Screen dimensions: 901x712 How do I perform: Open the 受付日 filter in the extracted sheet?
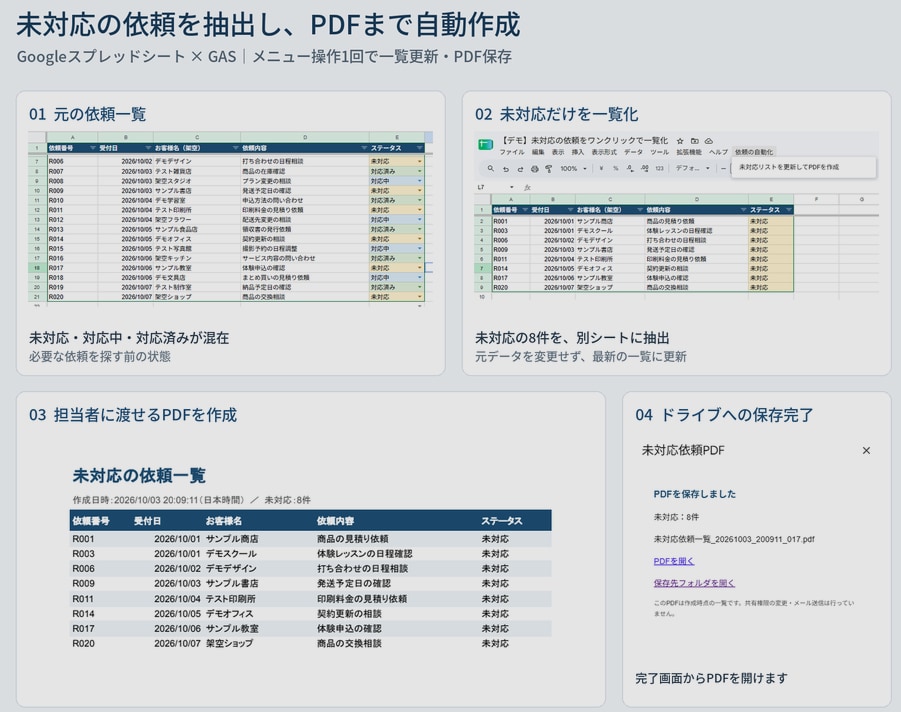point(570,210)
